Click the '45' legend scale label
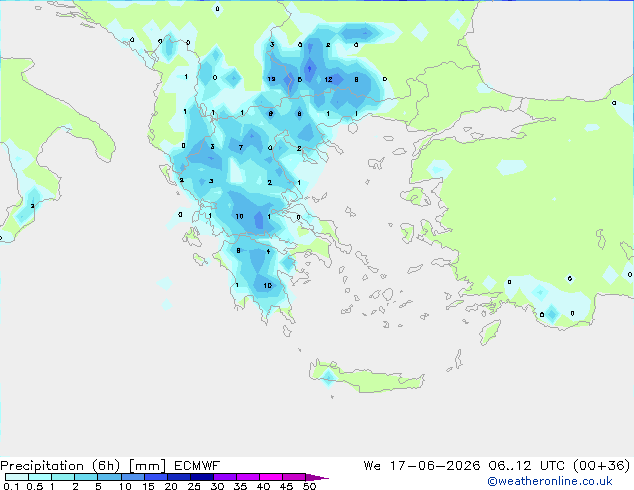This screenshot has height=490, width=634. click(x=286, y=486)
